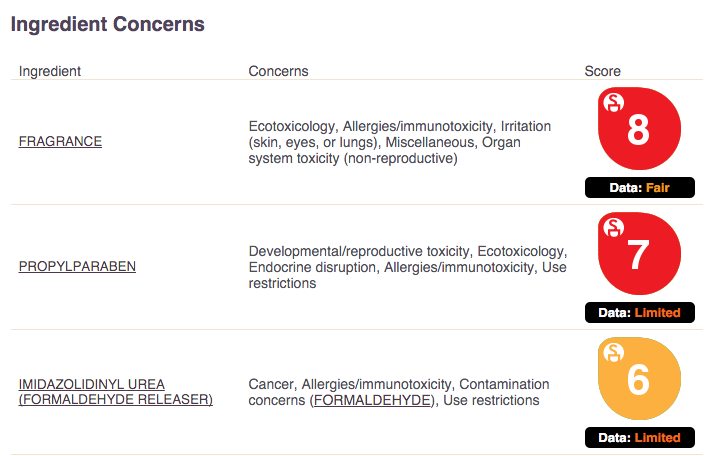Click the Data: Fair label
This screenshot has width=711, height=456.
639,188
